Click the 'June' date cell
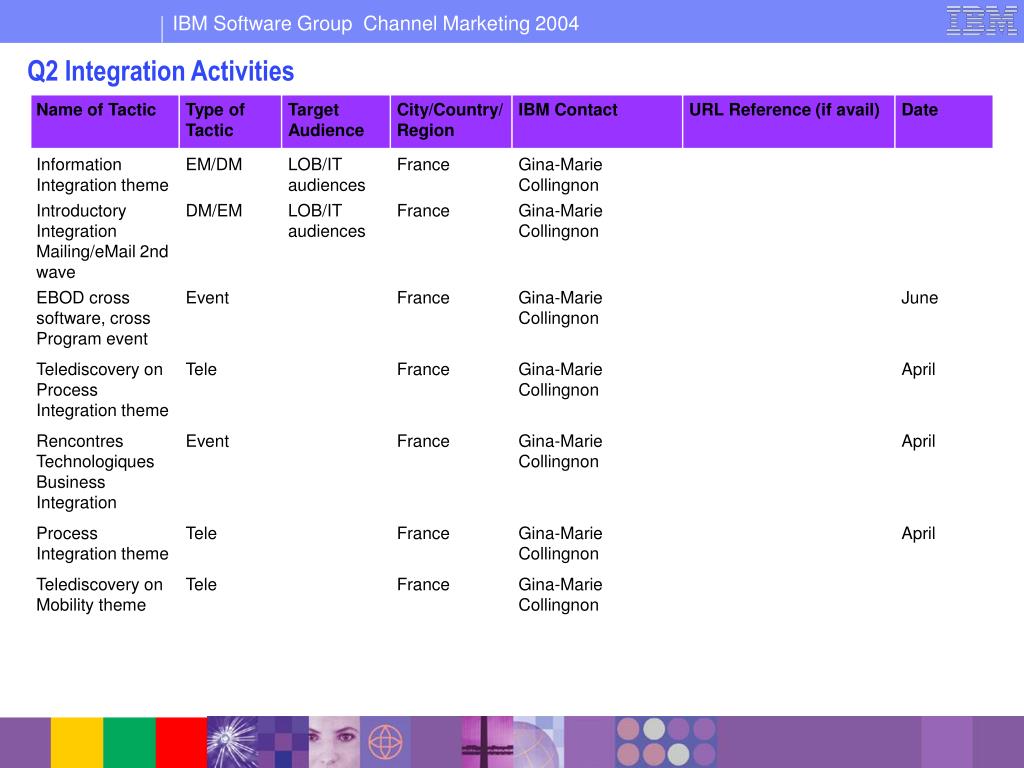1024x768 pixels. tap(920, 298)
